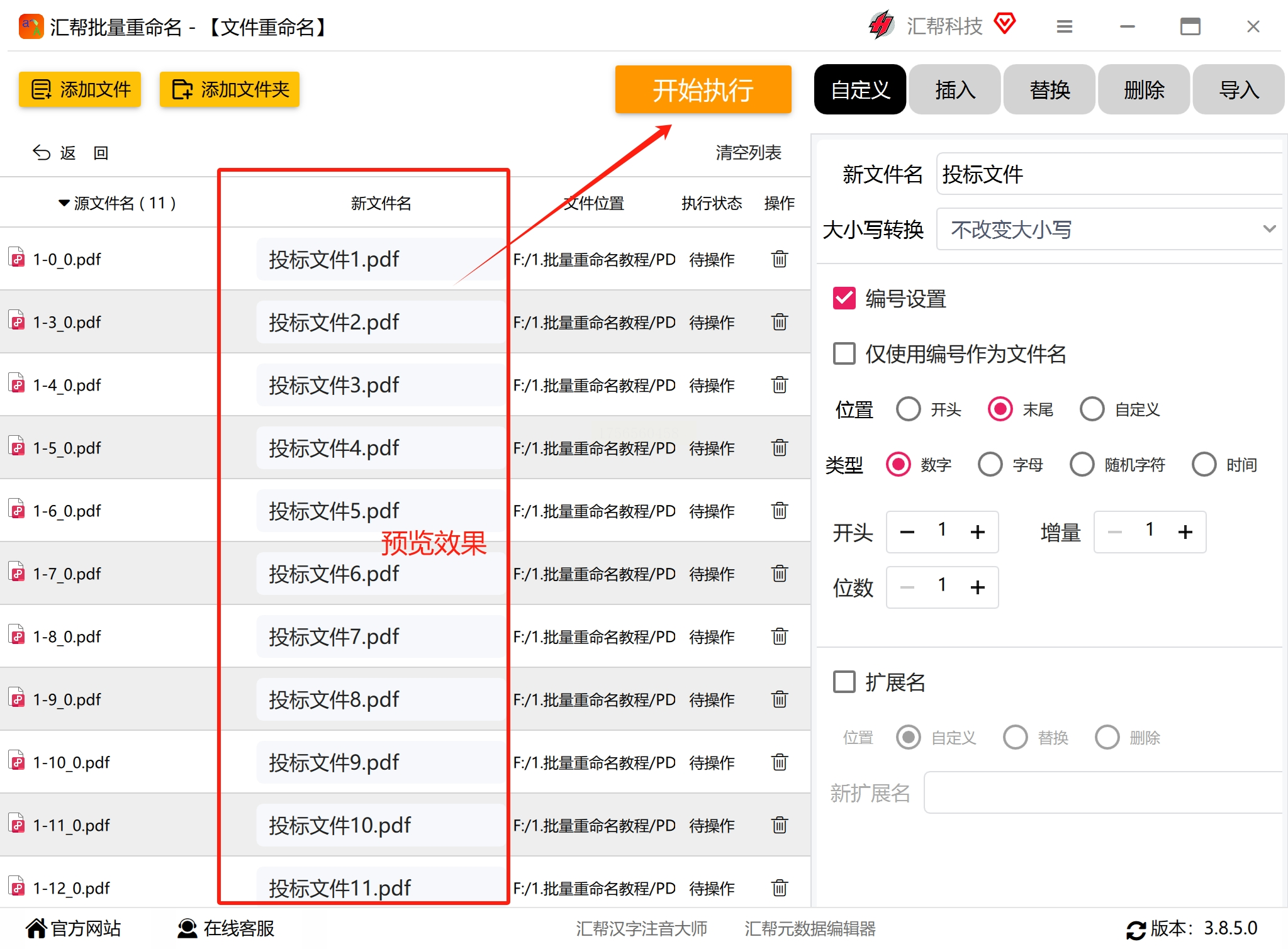Viewport: 1288px width, 949px height.
Task: Delete the 1-0_0.pdf row via trash icon
Action: click(x=779, y=259)
